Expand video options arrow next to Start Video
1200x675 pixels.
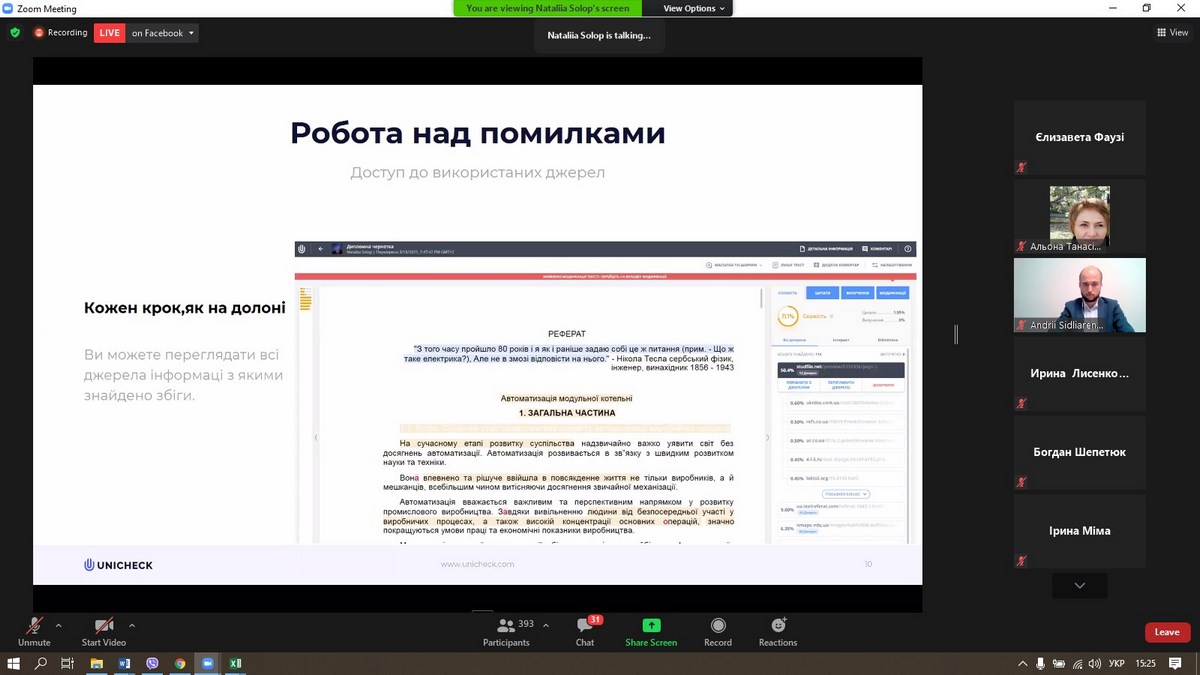coord(132,625)
